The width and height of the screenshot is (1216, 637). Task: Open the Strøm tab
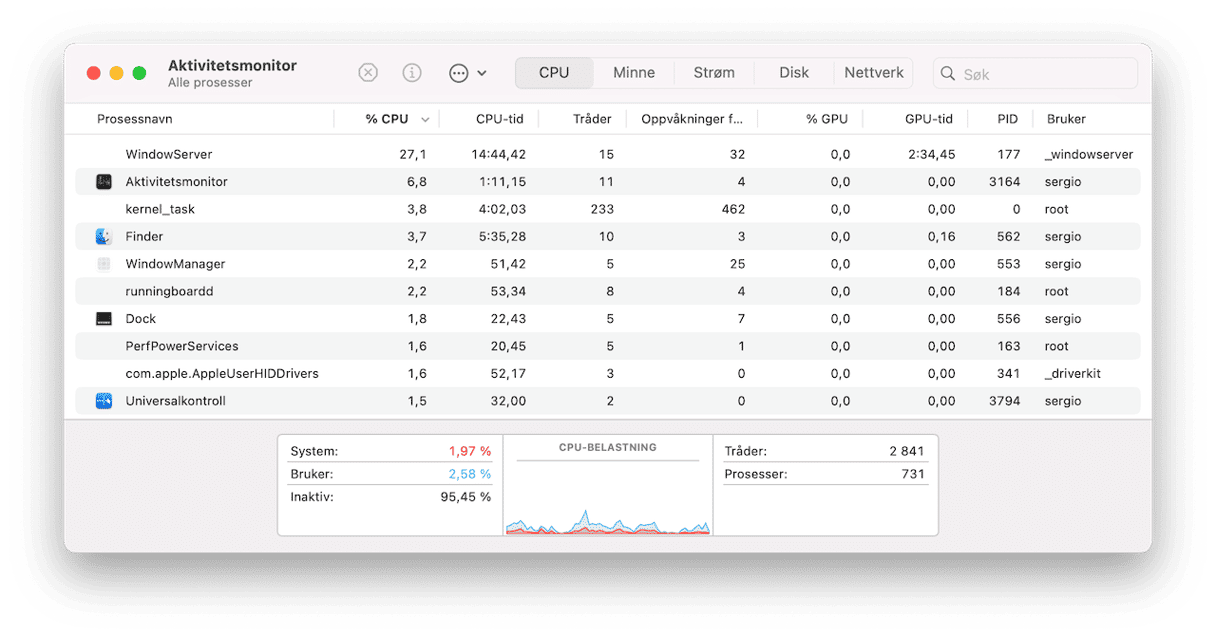click(714, 73)
